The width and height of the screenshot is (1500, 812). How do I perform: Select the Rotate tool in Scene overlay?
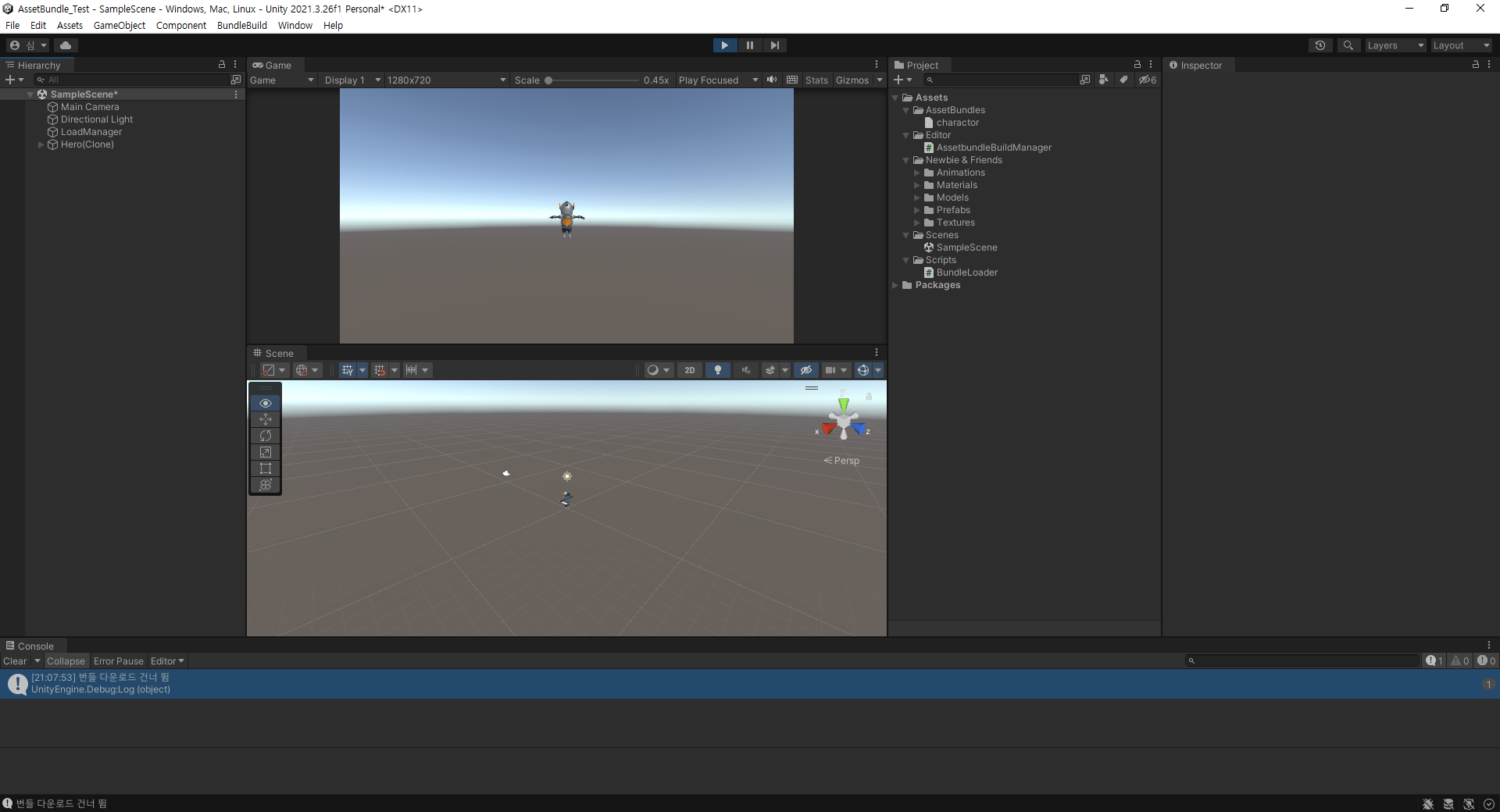point(266,436)
